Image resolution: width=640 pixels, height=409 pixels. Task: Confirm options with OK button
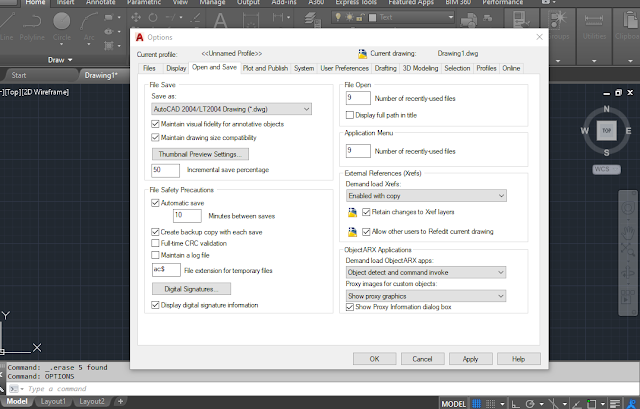click(374, 359)
